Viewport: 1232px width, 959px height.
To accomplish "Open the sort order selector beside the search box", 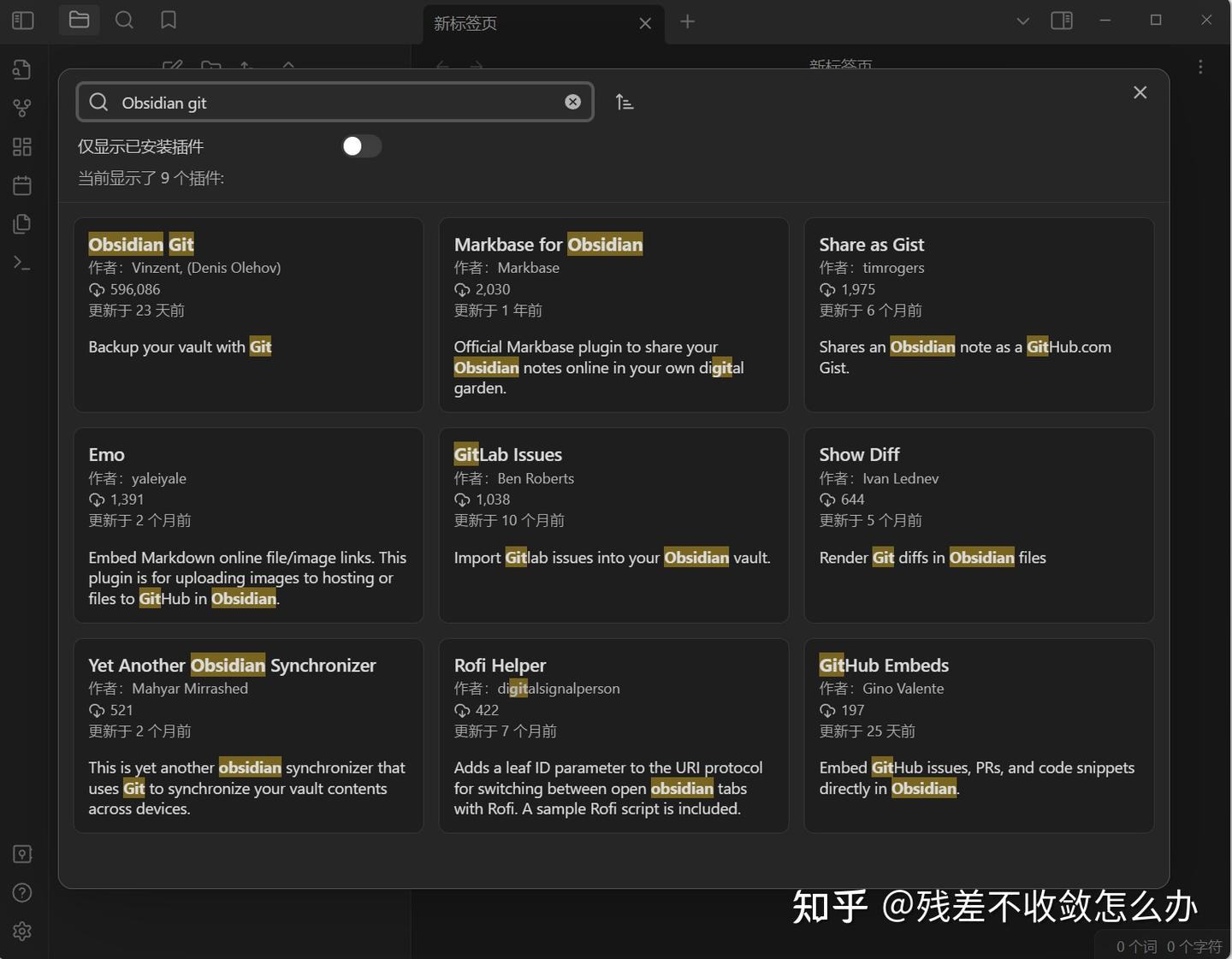I will coord(625,102).
